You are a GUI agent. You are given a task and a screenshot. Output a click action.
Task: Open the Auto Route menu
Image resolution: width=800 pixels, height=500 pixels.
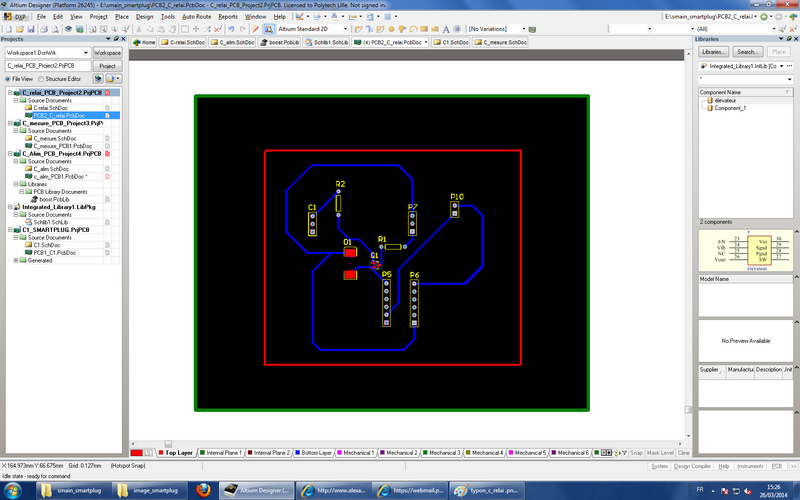pos(196,17)
